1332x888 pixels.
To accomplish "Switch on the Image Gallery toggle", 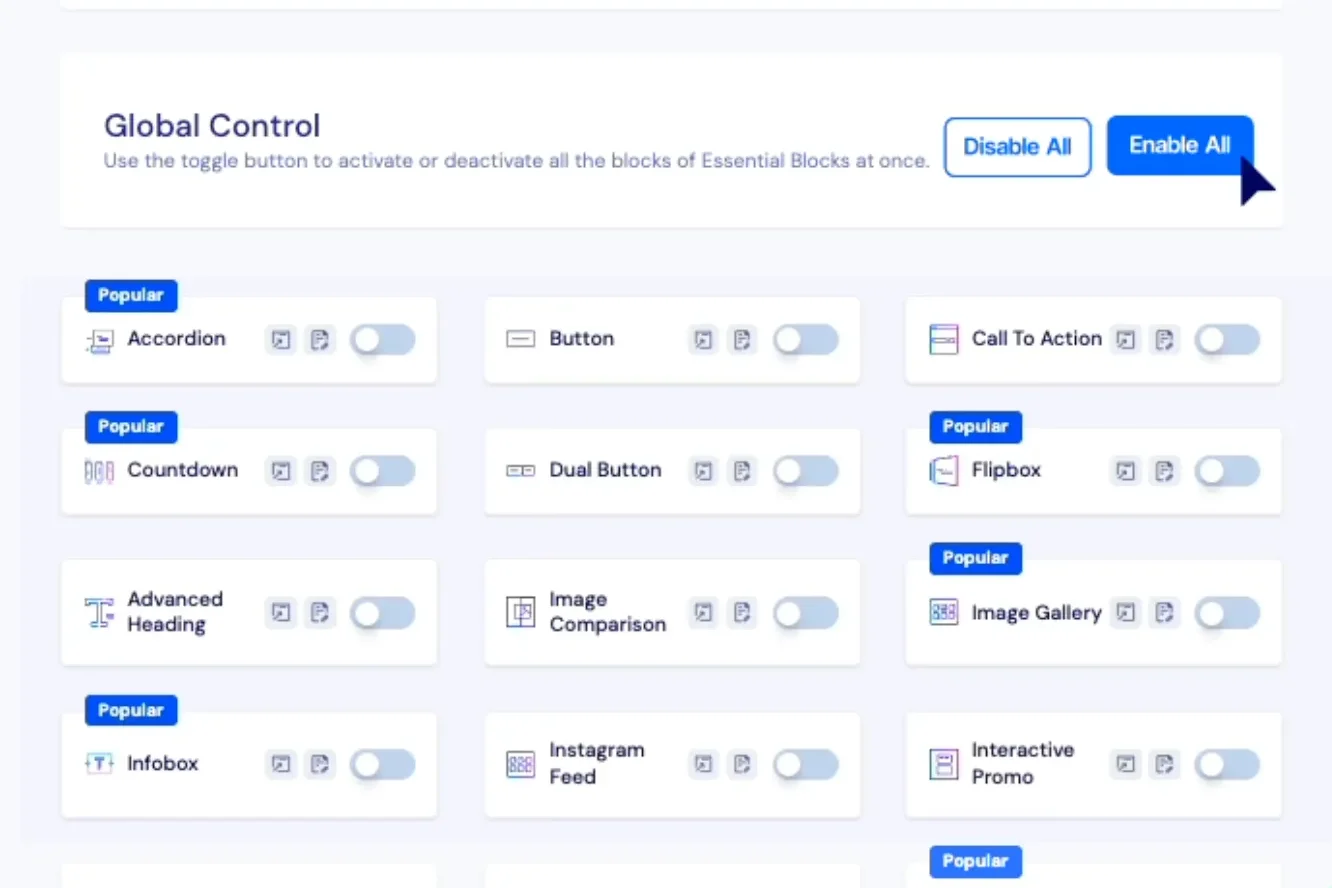I will [1228, 613].
